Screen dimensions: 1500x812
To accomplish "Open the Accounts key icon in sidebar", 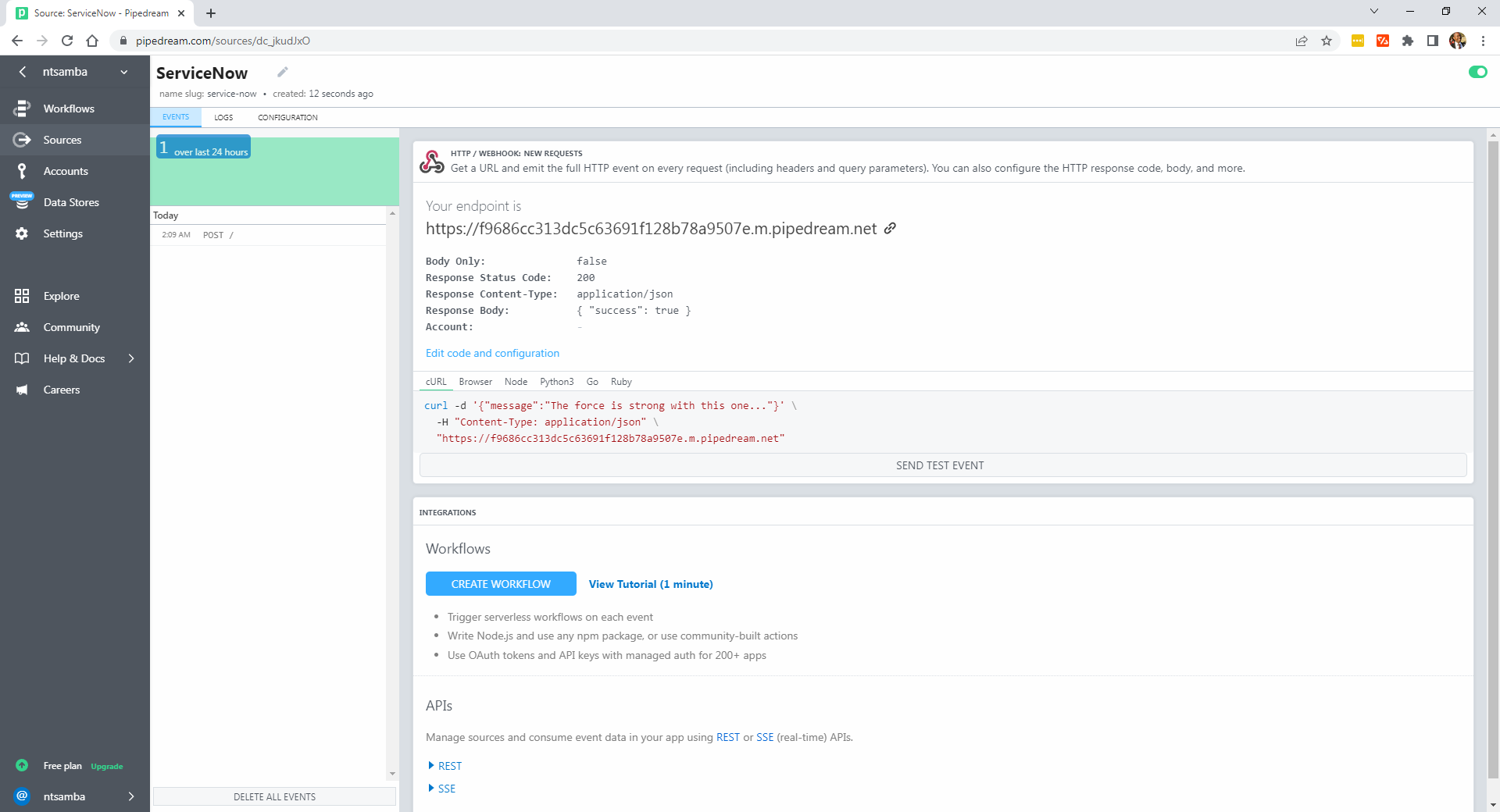I will [x=22, y=171].
